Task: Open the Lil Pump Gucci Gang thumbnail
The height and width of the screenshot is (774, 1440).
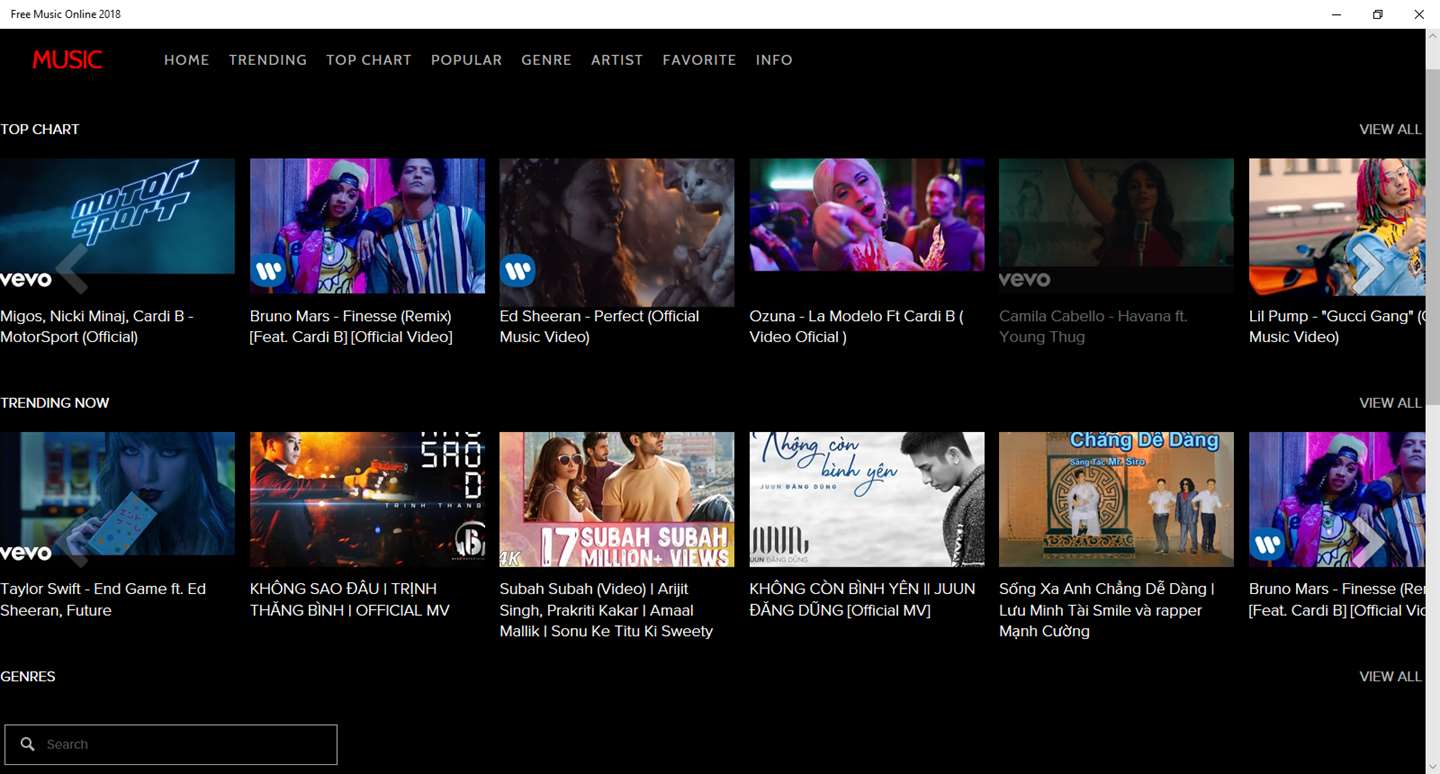Action: (x=1337, y=226)
